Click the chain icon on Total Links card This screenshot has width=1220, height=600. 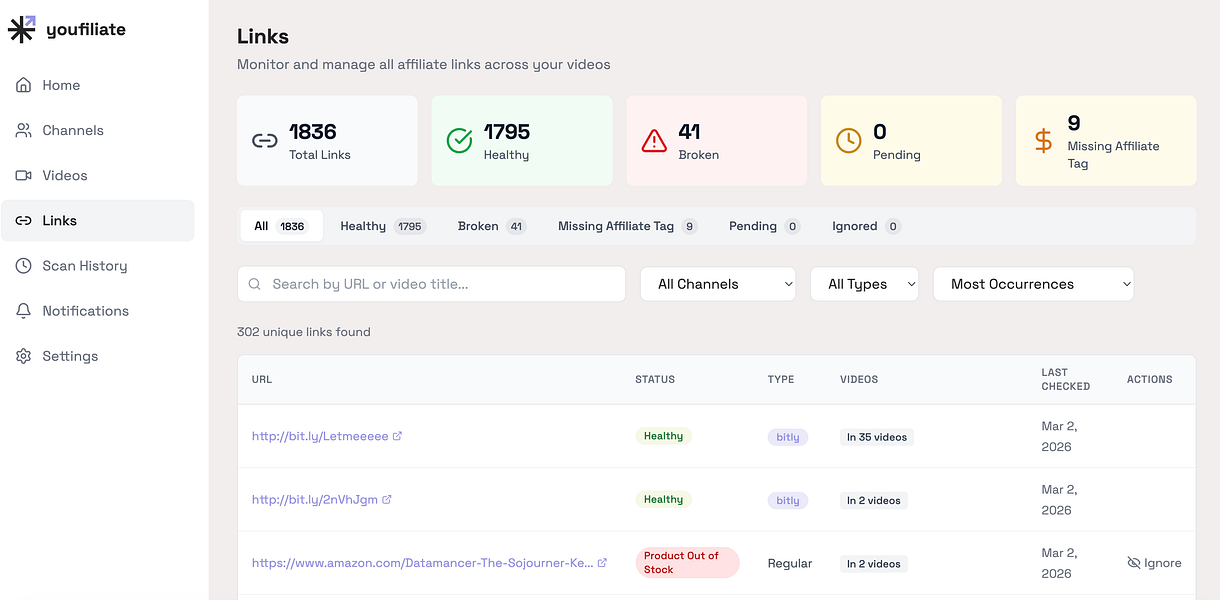264,141
